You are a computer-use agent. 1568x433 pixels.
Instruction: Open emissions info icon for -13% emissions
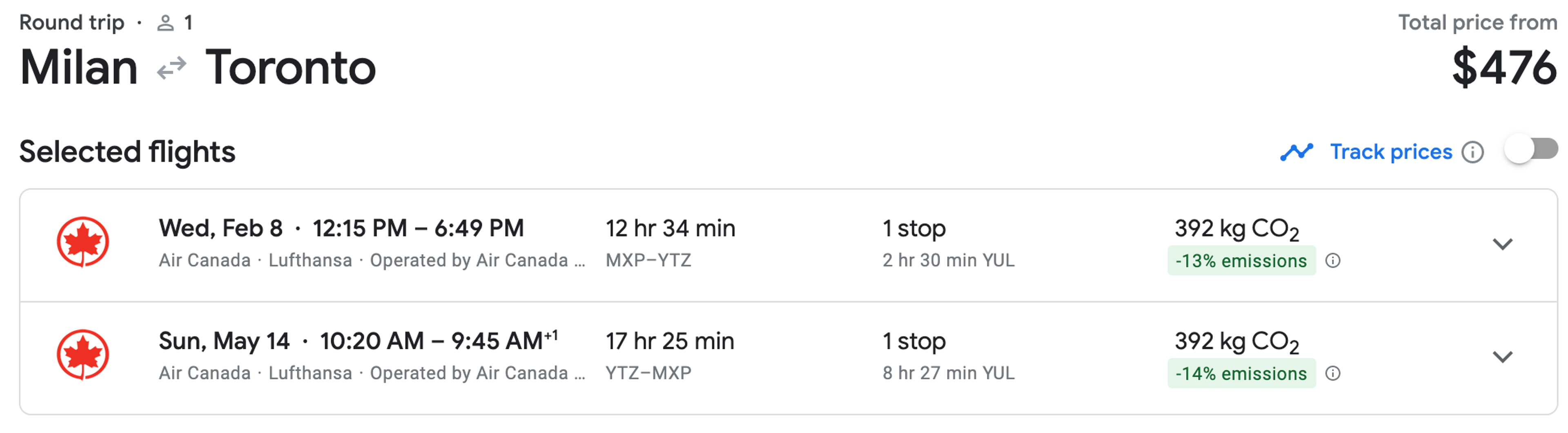[1333, 261]
